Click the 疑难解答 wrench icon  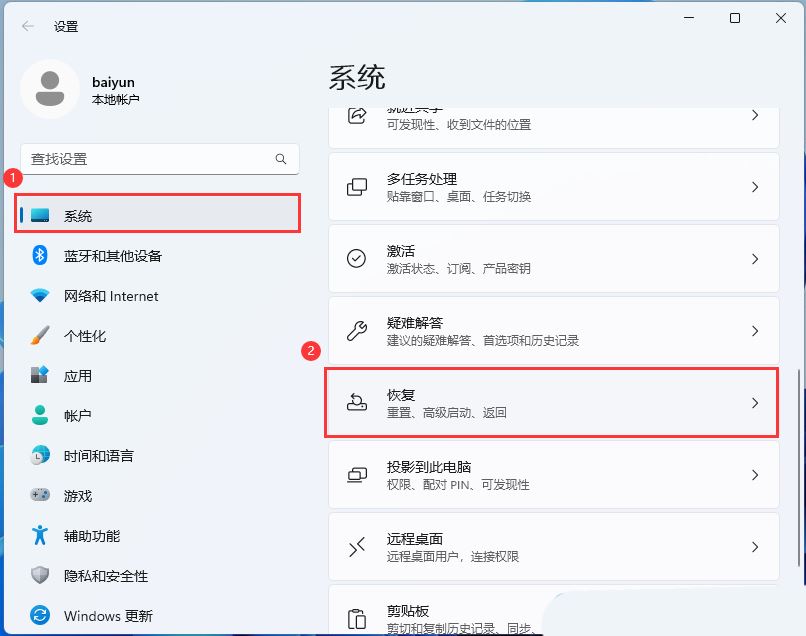click(x=357, y=331)
